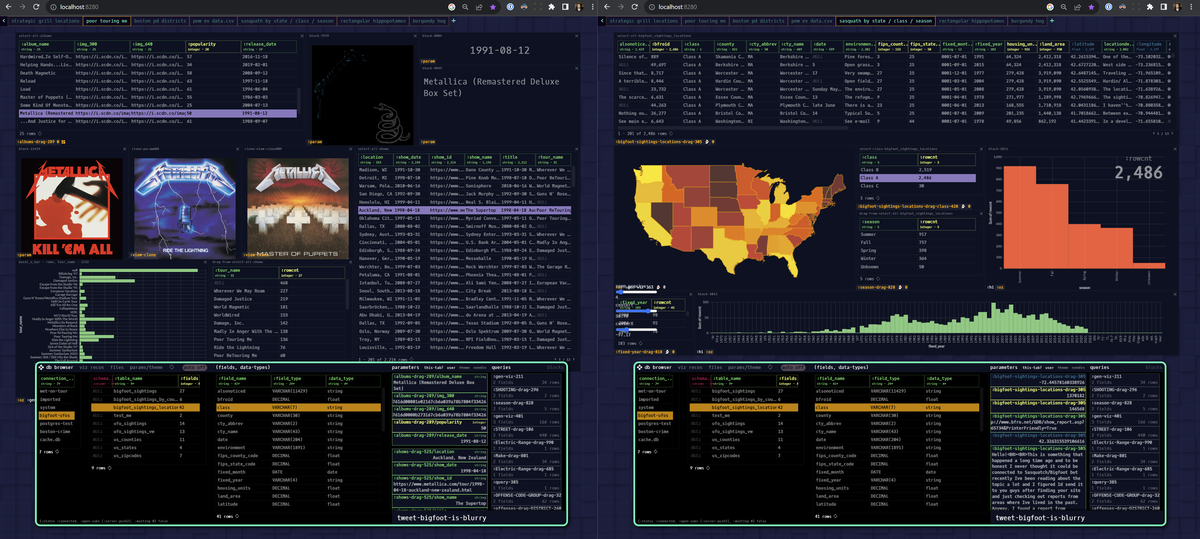Open the left browser's three-dot menu
1200x539 pixels.
point(591,6)
